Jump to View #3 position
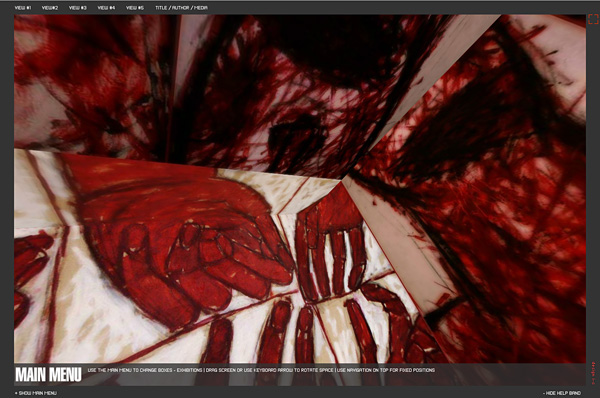 point(78,8)
